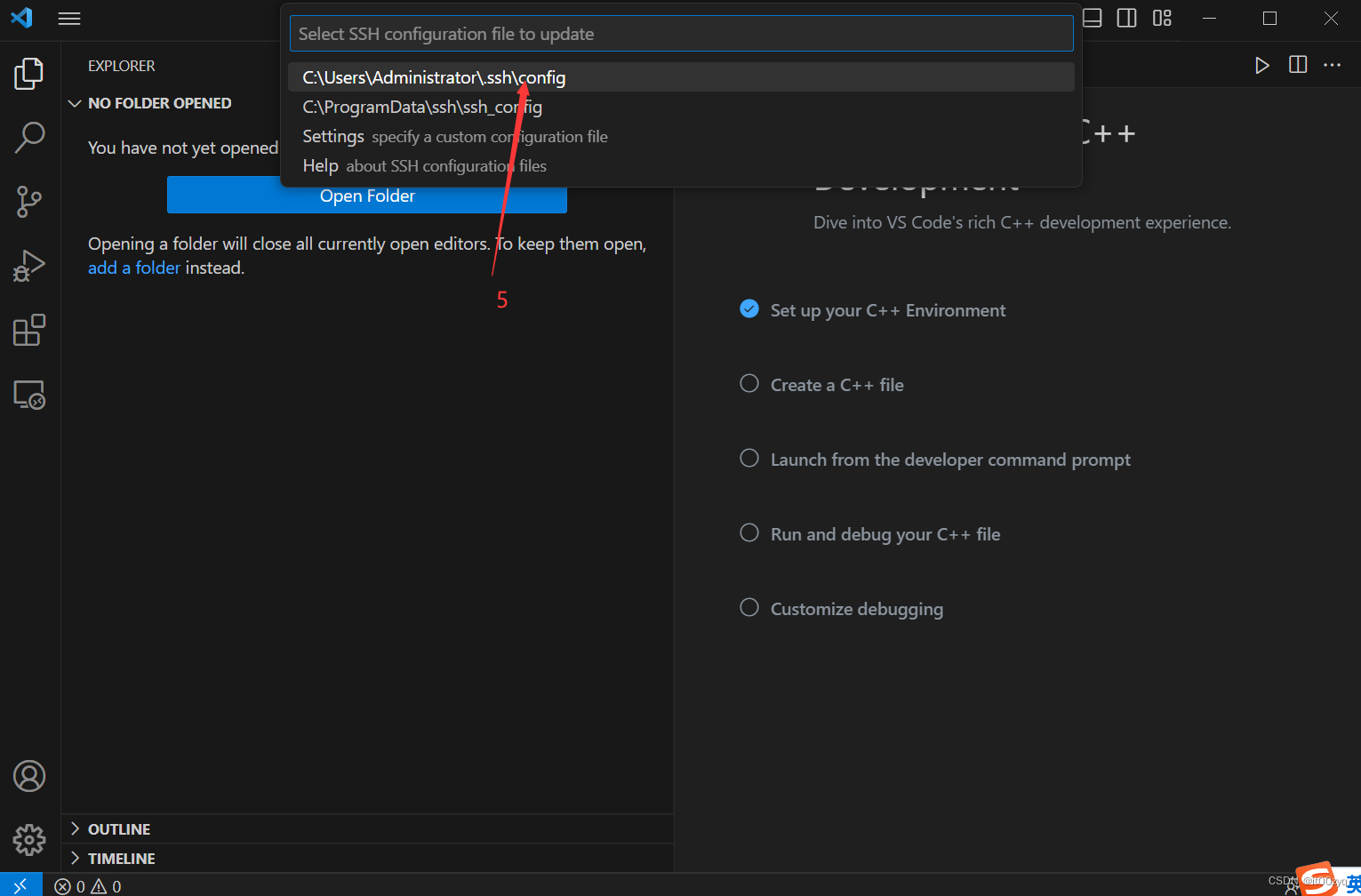Open the Manage gear icon
The width and height of the screenshot is (1361, 896).
point(29,840)
